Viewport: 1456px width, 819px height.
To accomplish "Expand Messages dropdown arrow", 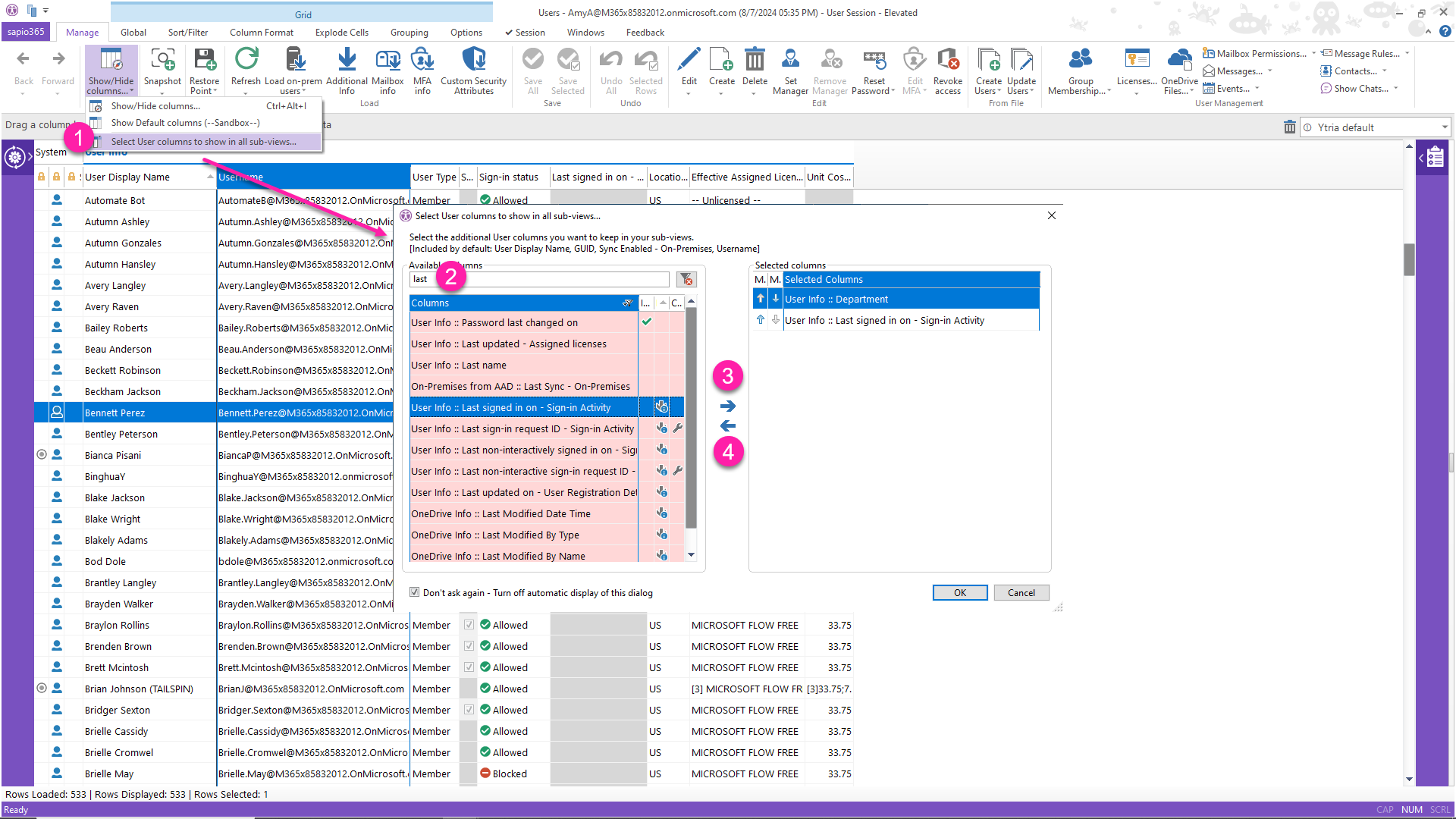I will (1269, 71).
